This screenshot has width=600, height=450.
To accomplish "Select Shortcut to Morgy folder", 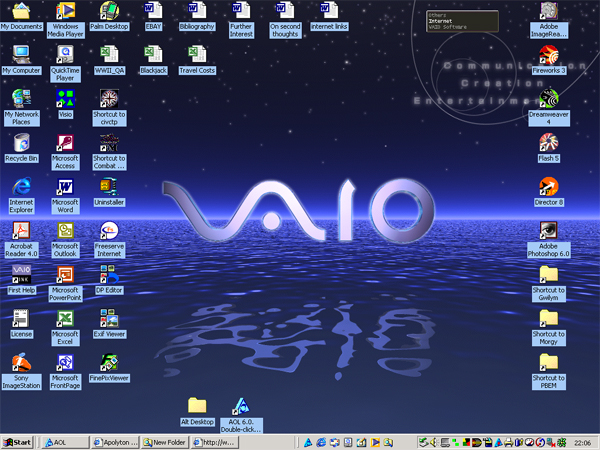I will [549, 319].
